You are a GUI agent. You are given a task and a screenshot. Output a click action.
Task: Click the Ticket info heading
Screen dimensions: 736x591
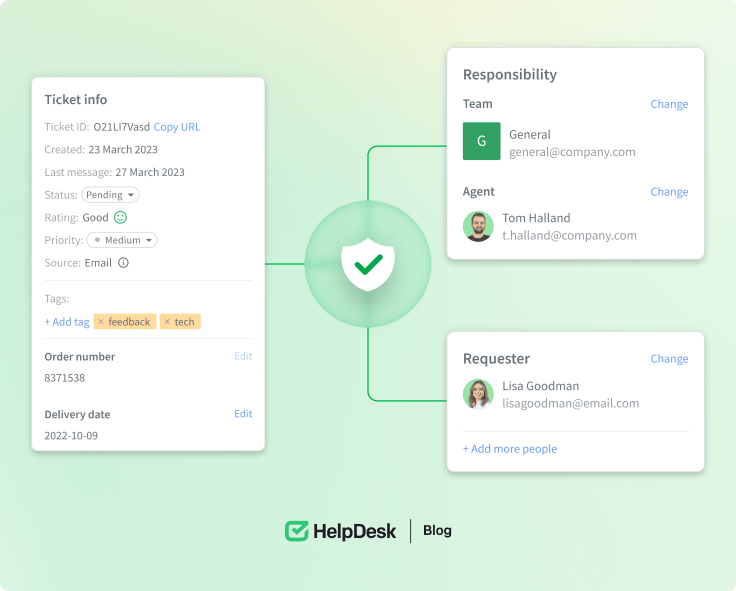(x=76, y=100)
